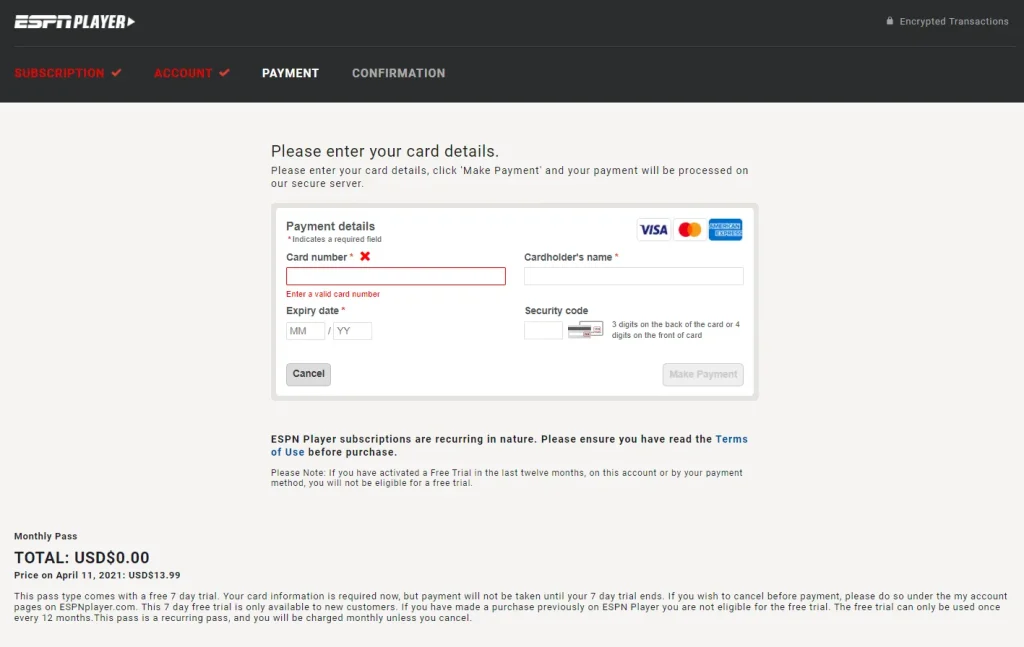Select the Payment step
The width and height of the screenshot is (1024, 647).
click(x=291, y=73)
